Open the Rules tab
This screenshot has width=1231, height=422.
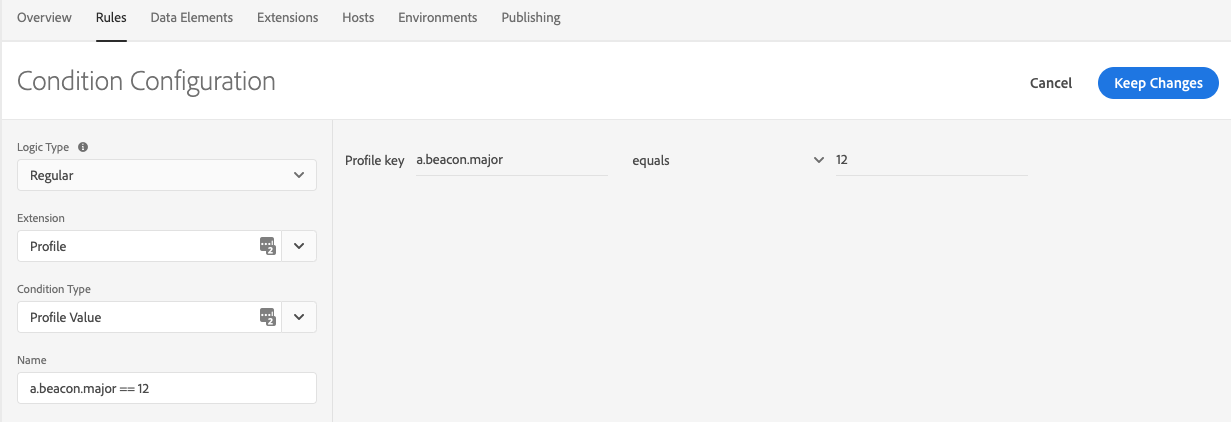pos(111,18)
